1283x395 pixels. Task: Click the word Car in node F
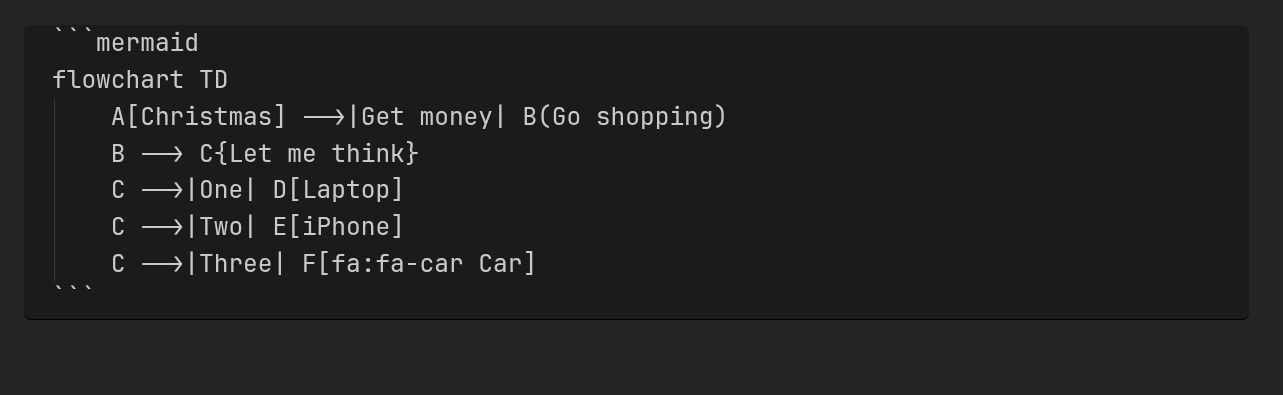[500, 264]
